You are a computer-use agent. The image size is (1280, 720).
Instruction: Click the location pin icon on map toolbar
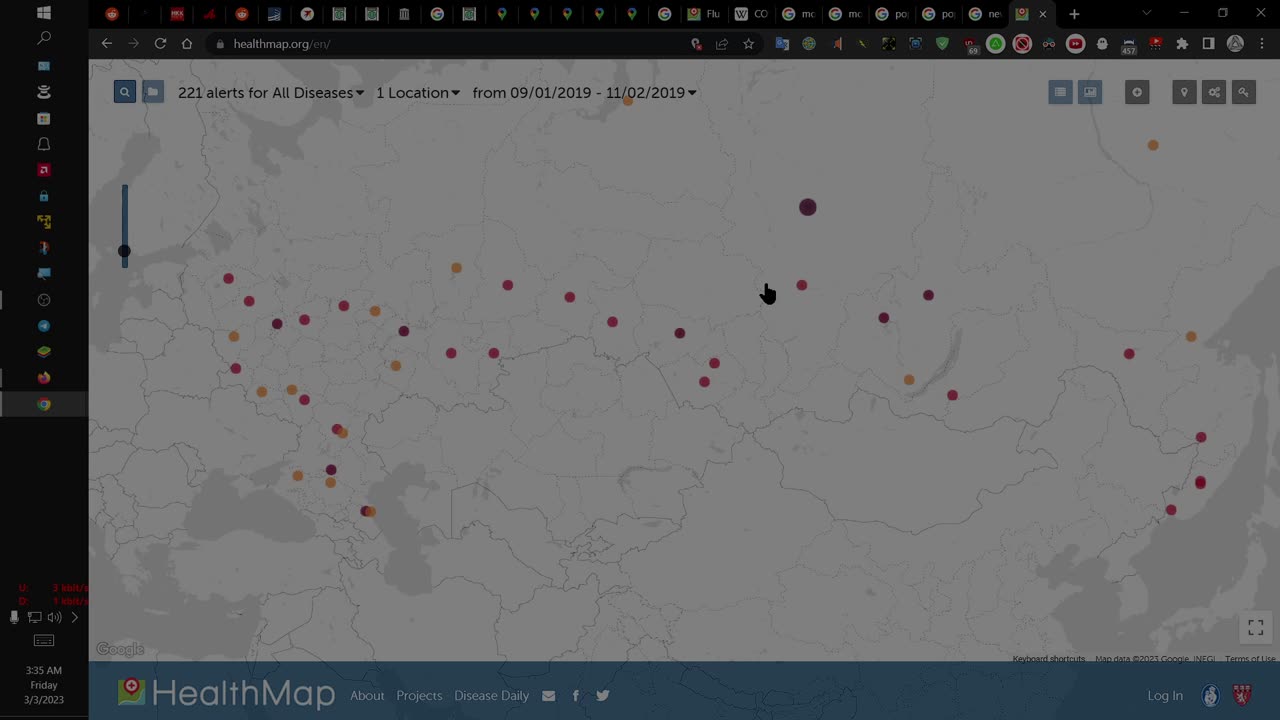(x=1184, y=92)
